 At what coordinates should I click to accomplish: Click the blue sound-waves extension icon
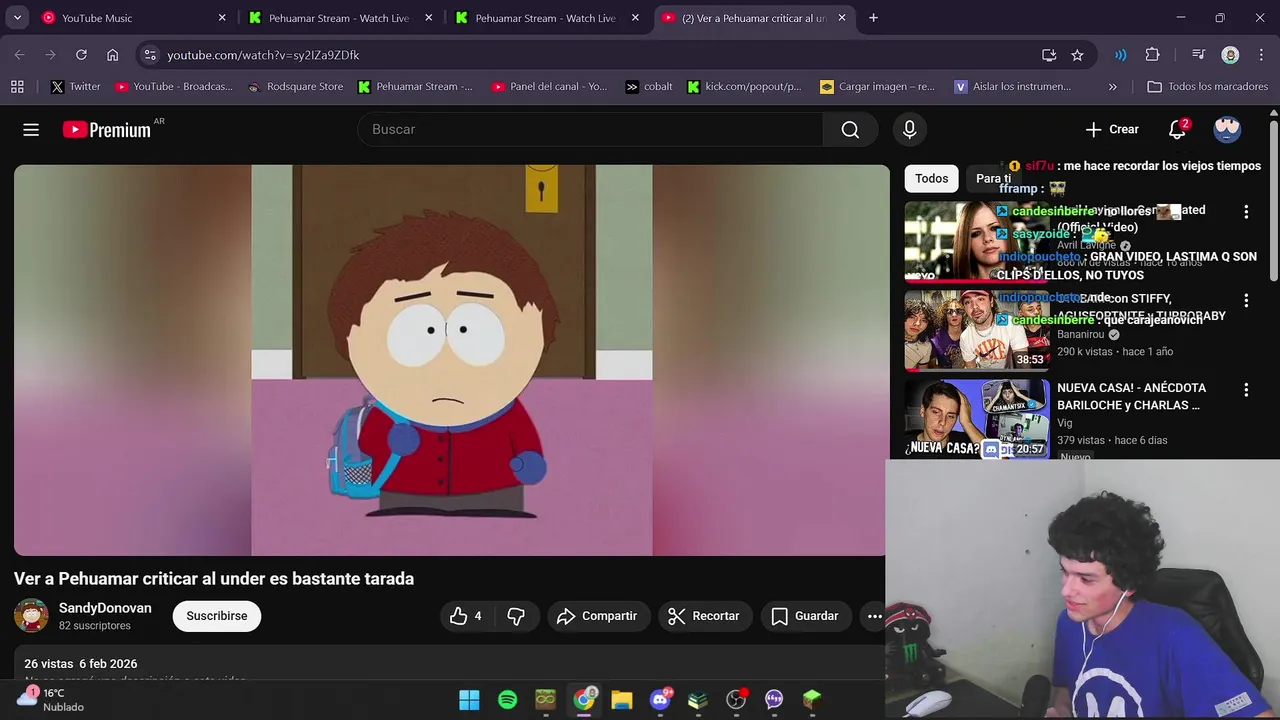pos(1120,55)
